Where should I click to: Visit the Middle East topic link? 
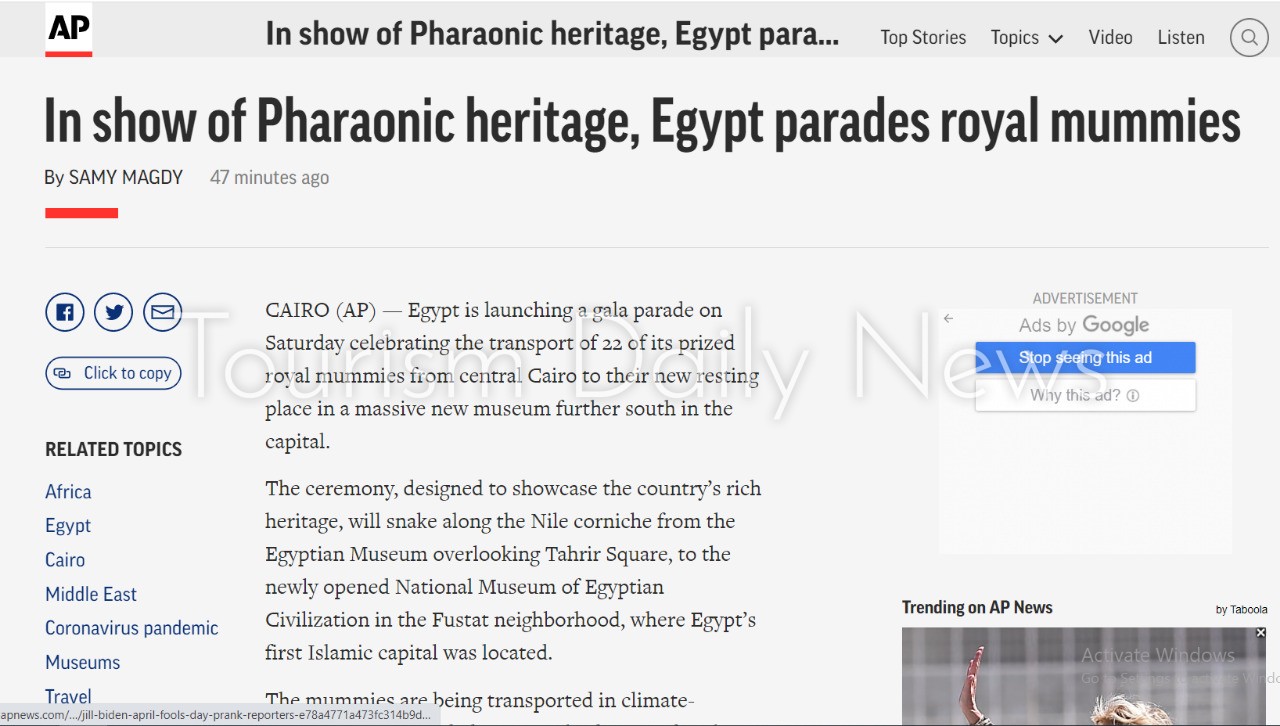click(x=91, y=594)
